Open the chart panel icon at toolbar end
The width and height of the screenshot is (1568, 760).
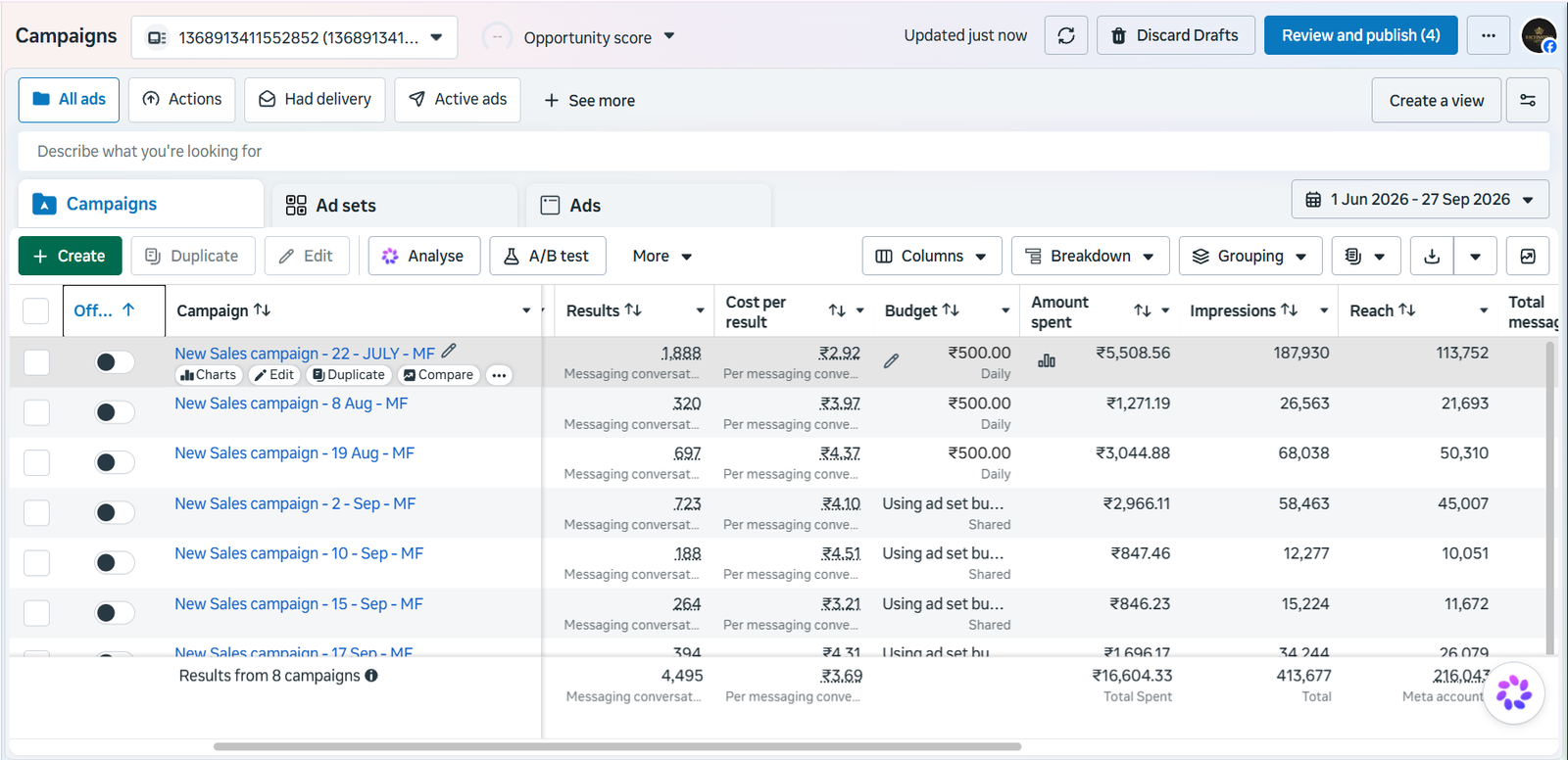coord(1527,256)
